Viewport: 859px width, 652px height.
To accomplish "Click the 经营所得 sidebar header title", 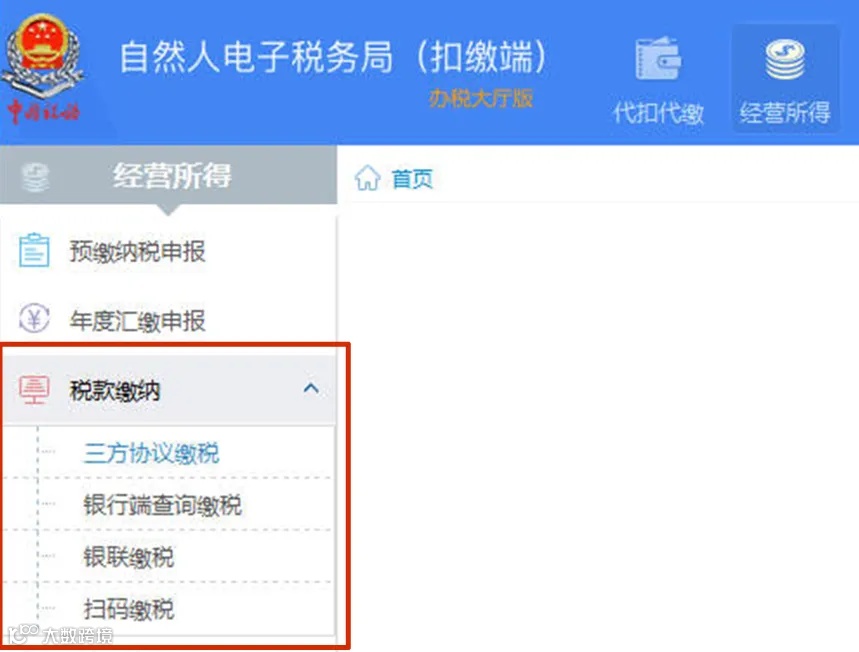I will [x=172, y=176].
